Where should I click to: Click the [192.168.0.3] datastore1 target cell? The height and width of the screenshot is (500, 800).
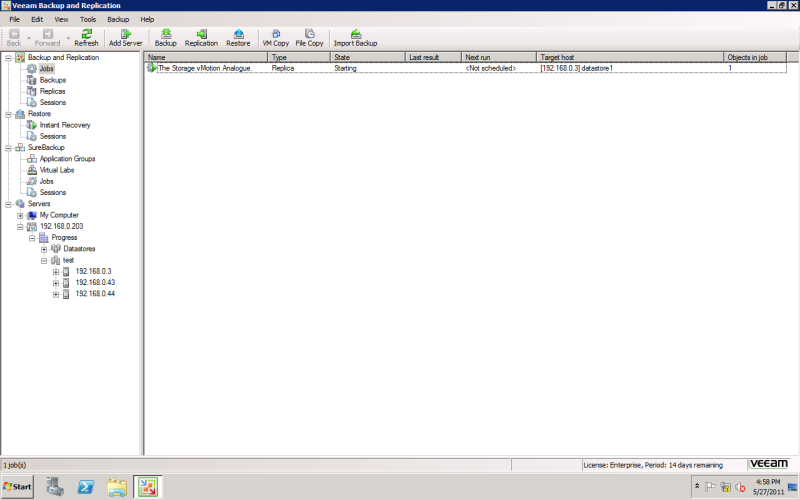pyautogui.click(x=577, y=68)
